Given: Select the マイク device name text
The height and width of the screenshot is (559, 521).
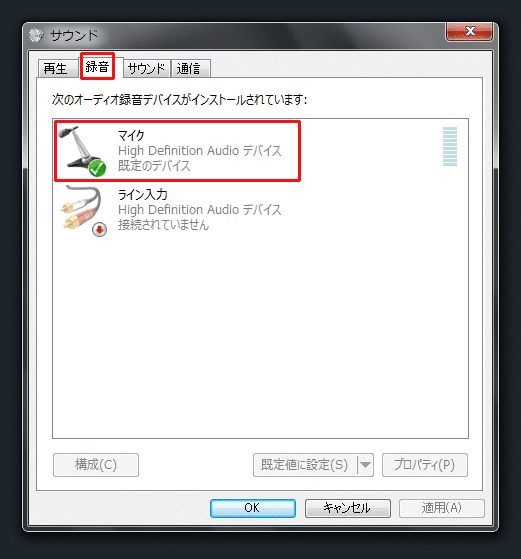Looking at the screenshot, I should (x=131, y=135).
